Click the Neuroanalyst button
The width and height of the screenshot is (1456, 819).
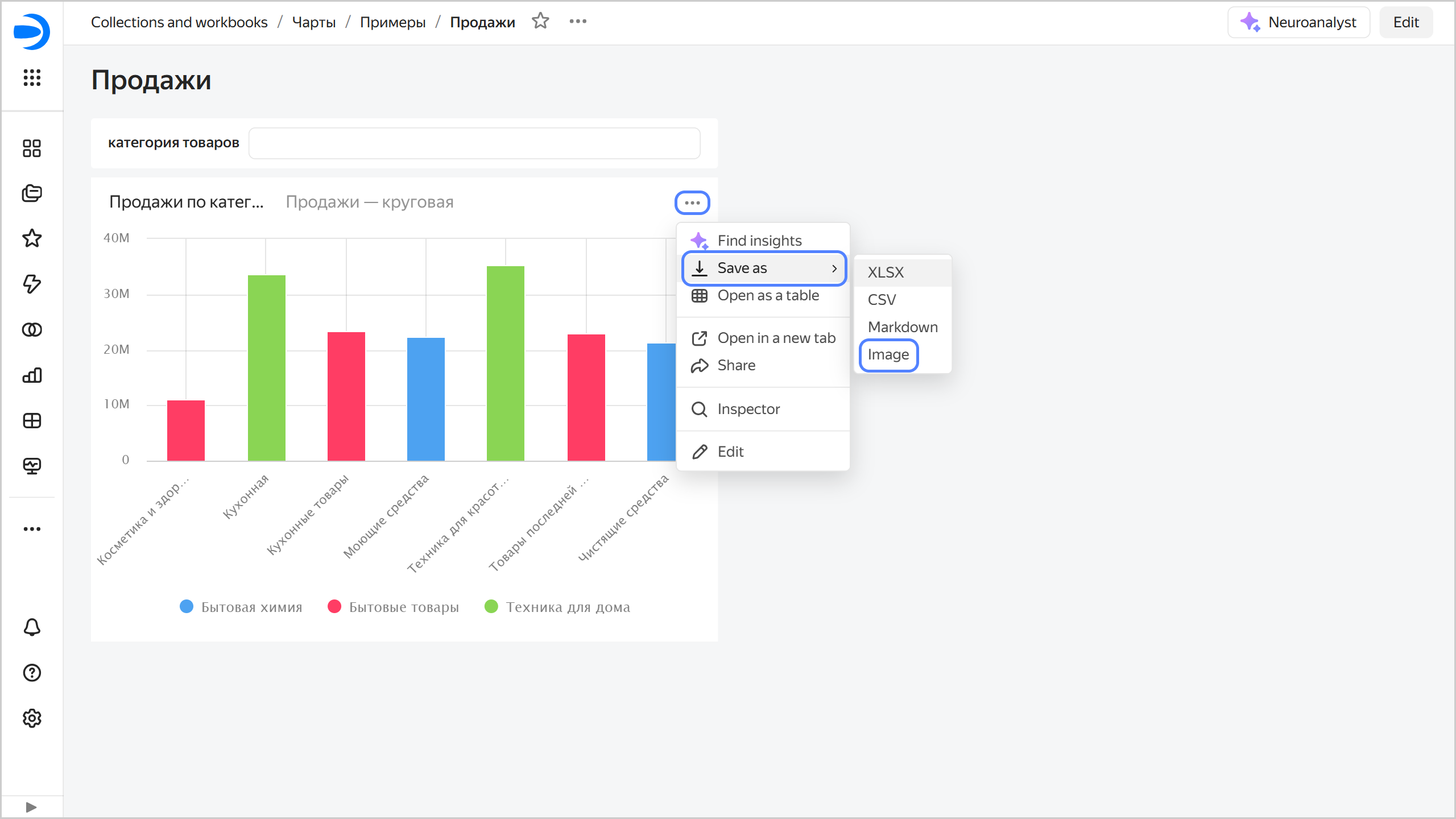1298,22
